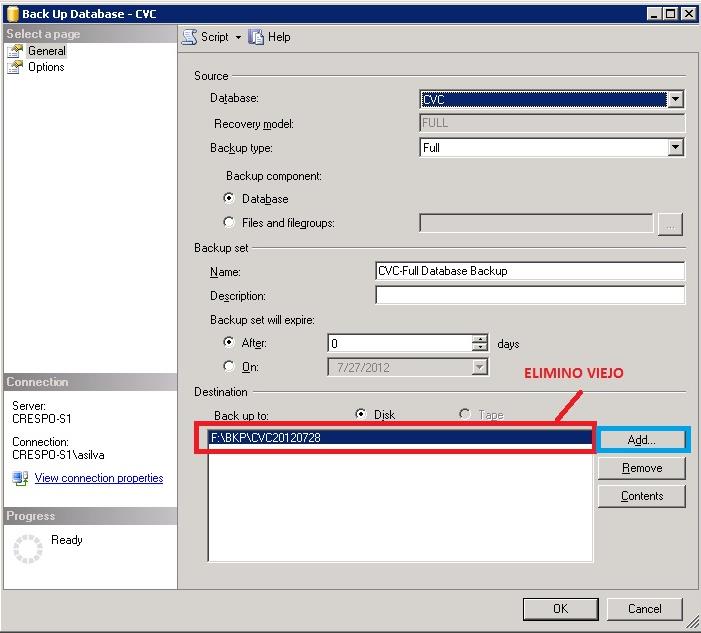Decrease the expire days spinner

(x=480, y=347)
